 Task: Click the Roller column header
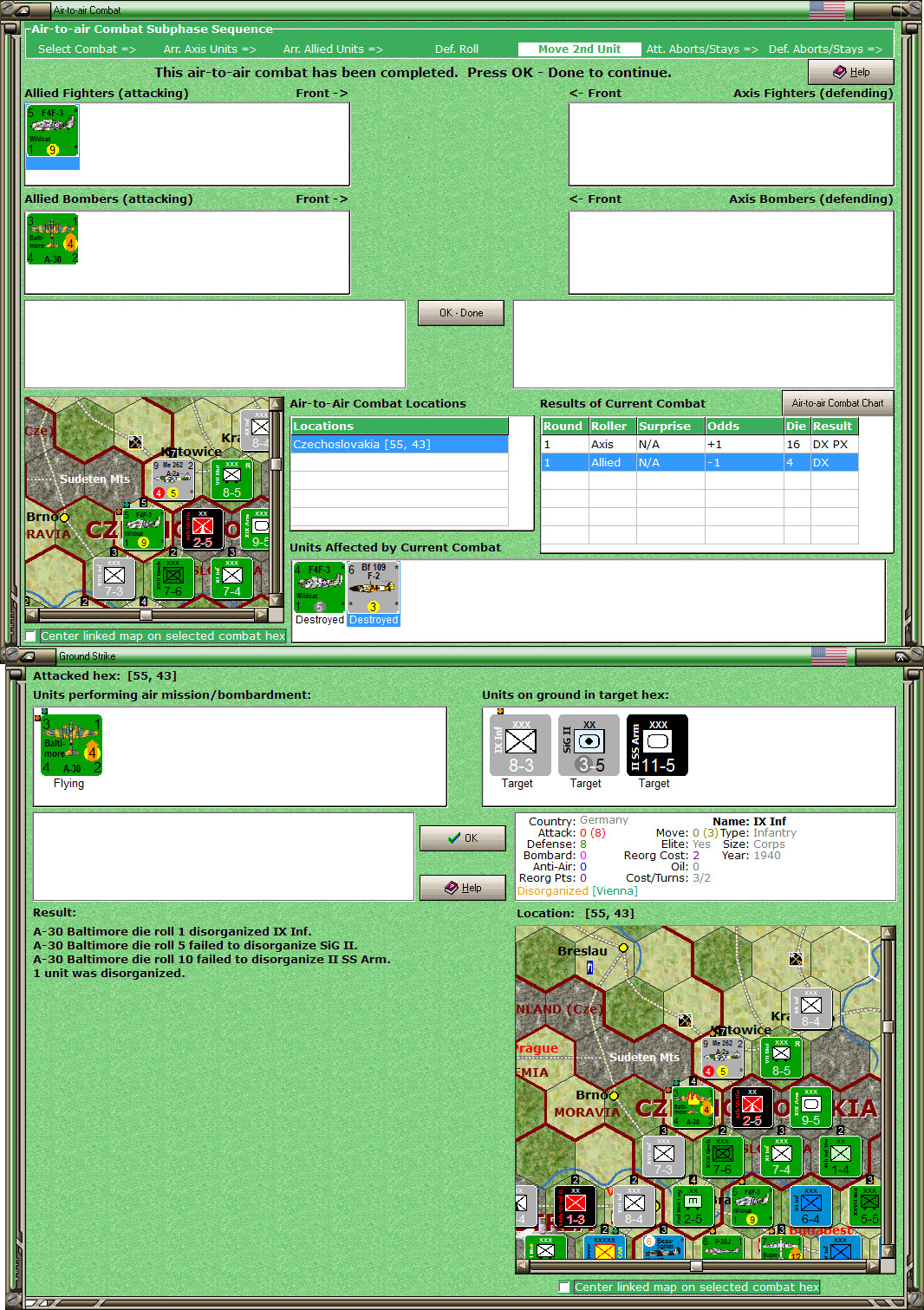click(612, 426)
